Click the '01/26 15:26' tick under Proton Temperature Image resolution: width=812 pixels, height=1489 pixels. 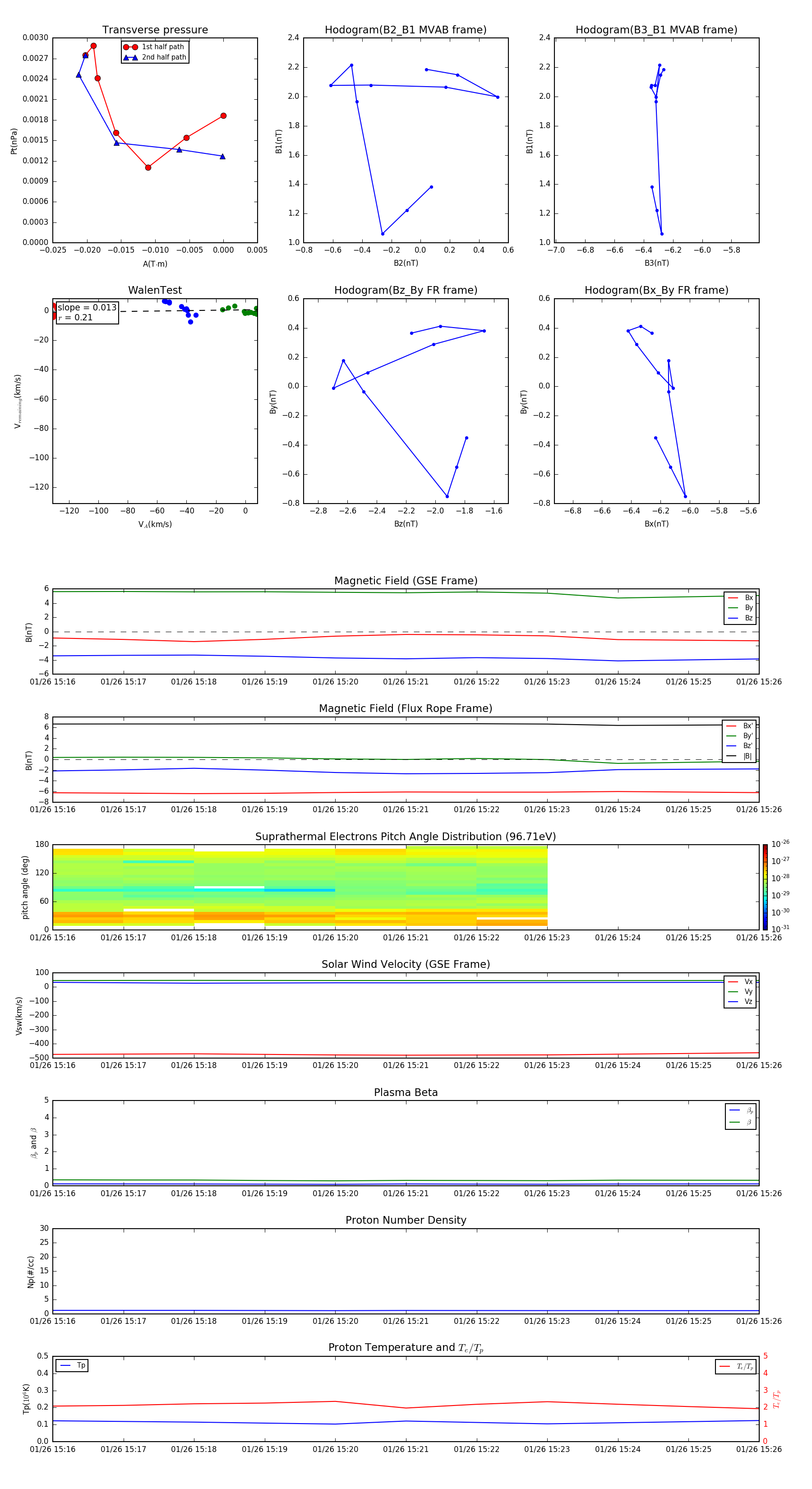(x=759, y=1450)
